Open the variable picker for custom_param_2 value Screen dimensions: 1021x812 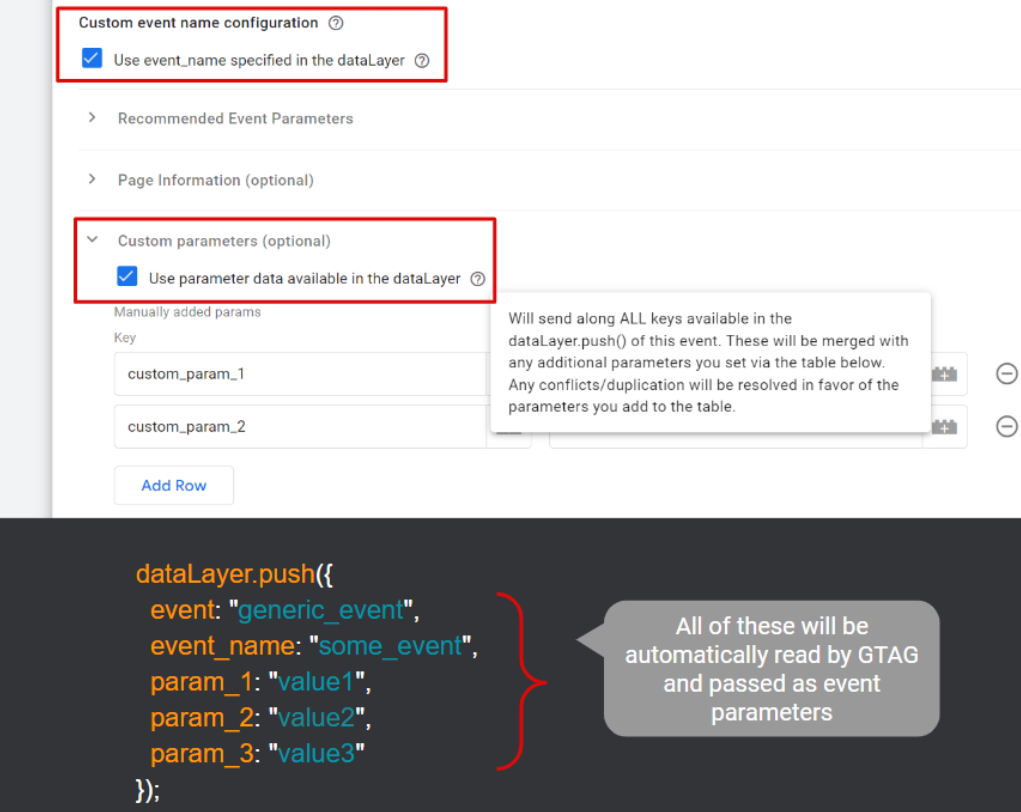(944, 426)
